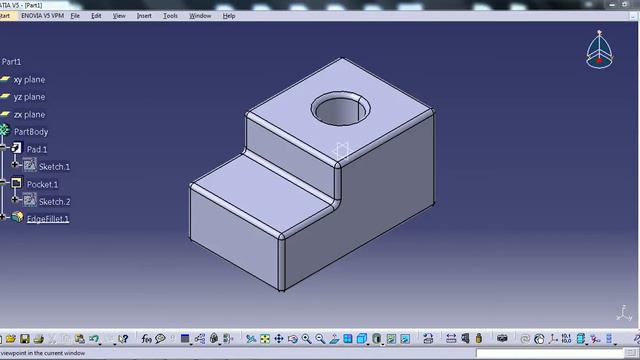
Task: Open the ENOVIA V5 VPM menu
Action: (42, 16)
